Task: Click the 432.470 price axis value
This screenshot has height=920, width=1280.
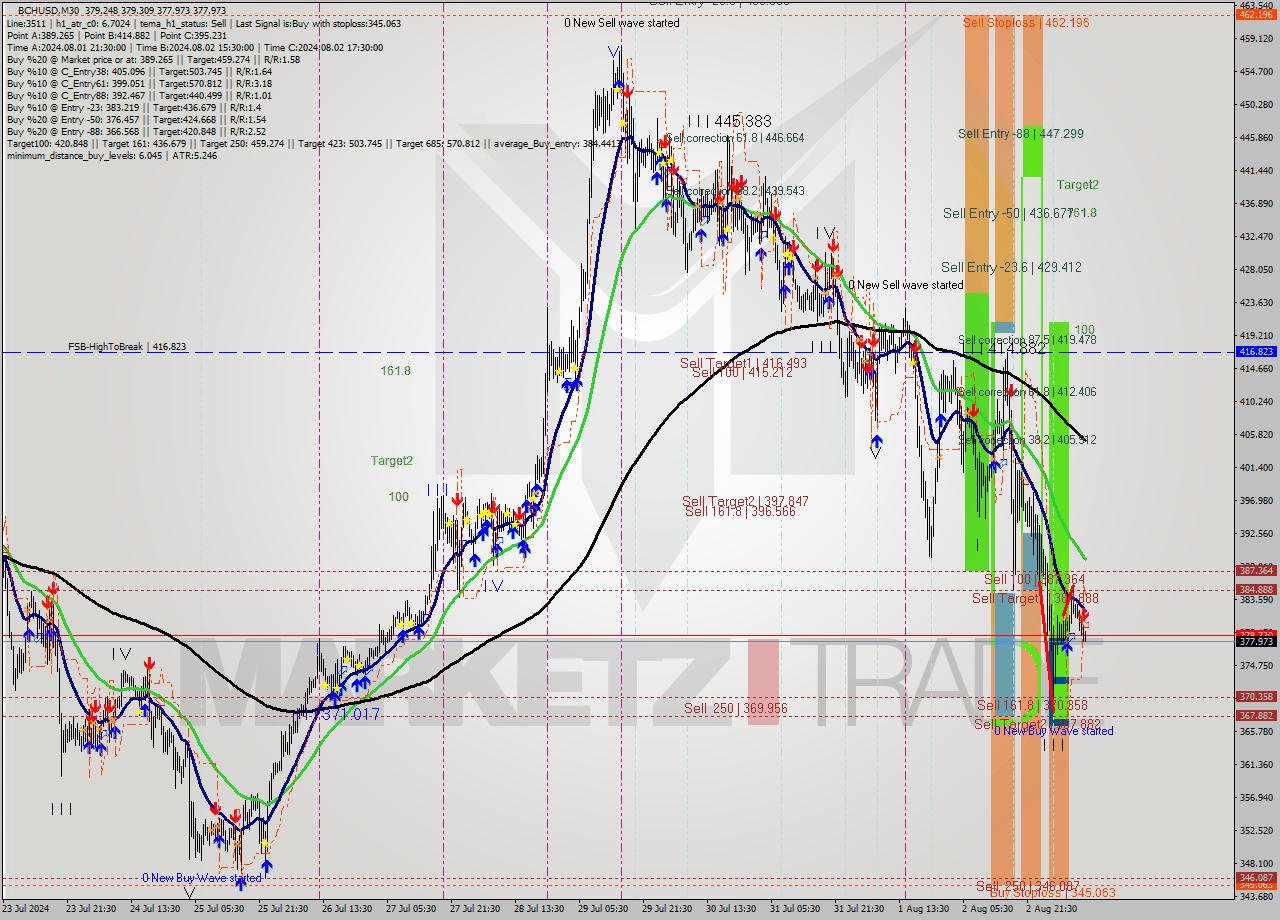Action: pyautogui.click(x=1256, y=236)
